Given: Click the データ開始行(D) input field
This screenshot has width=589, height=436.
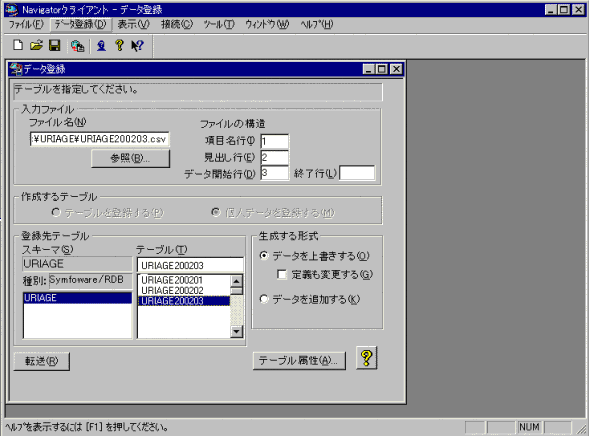Looking at the screenshot, I should pyautogui.click(x=275, y=173).
